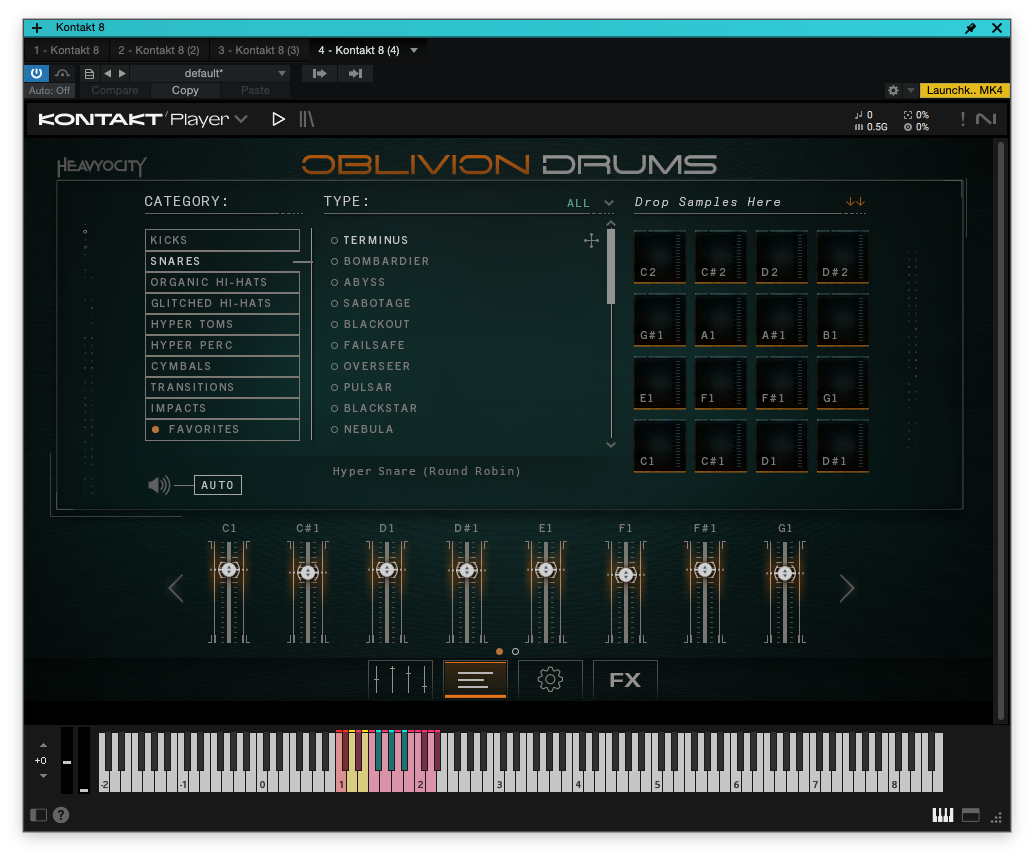The image size is (1034, 859).
Task: Open the gear settings page icon
Action: pos(550,679)
